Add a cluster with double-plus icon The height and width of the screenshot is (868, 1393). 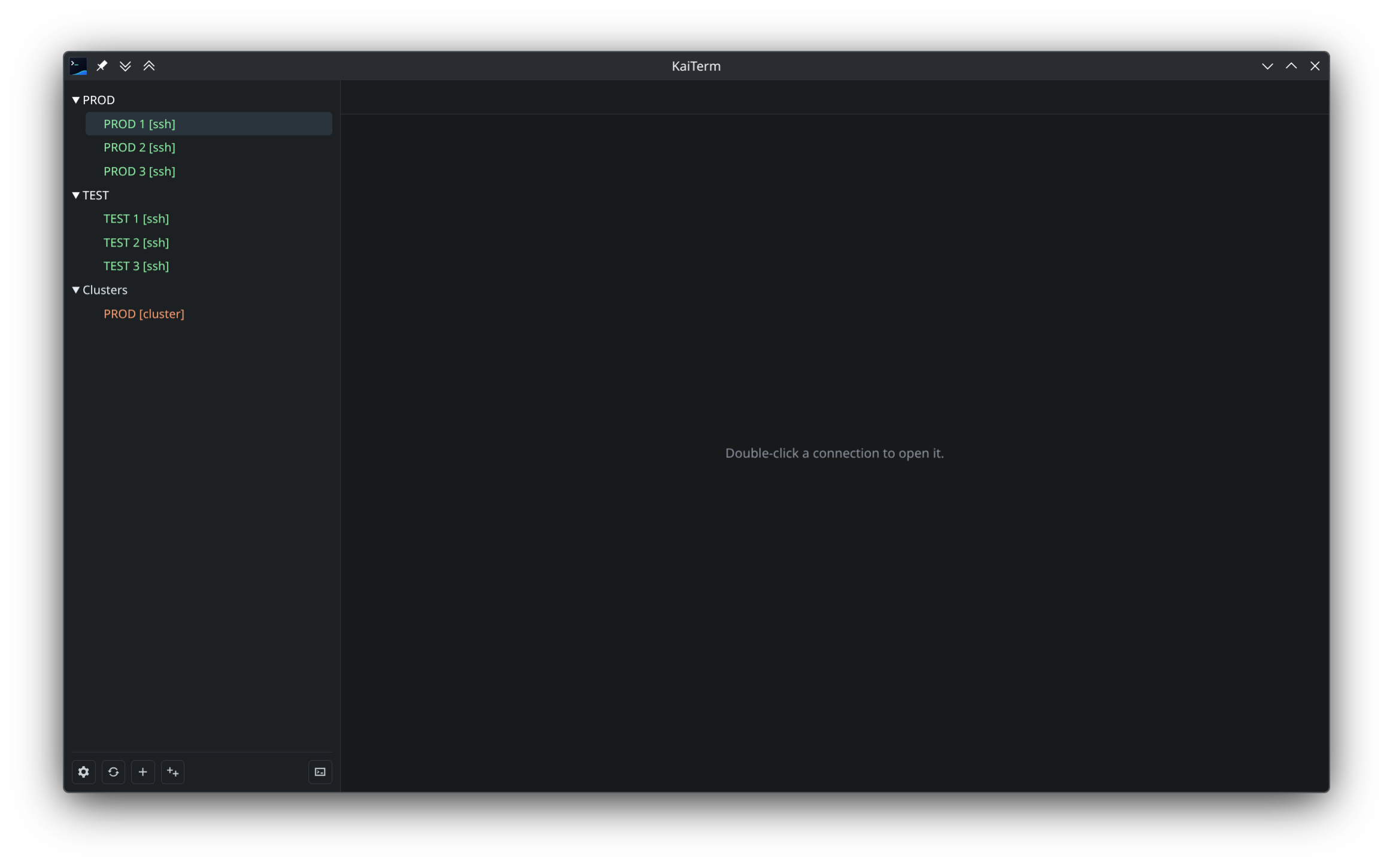point(172,772)
